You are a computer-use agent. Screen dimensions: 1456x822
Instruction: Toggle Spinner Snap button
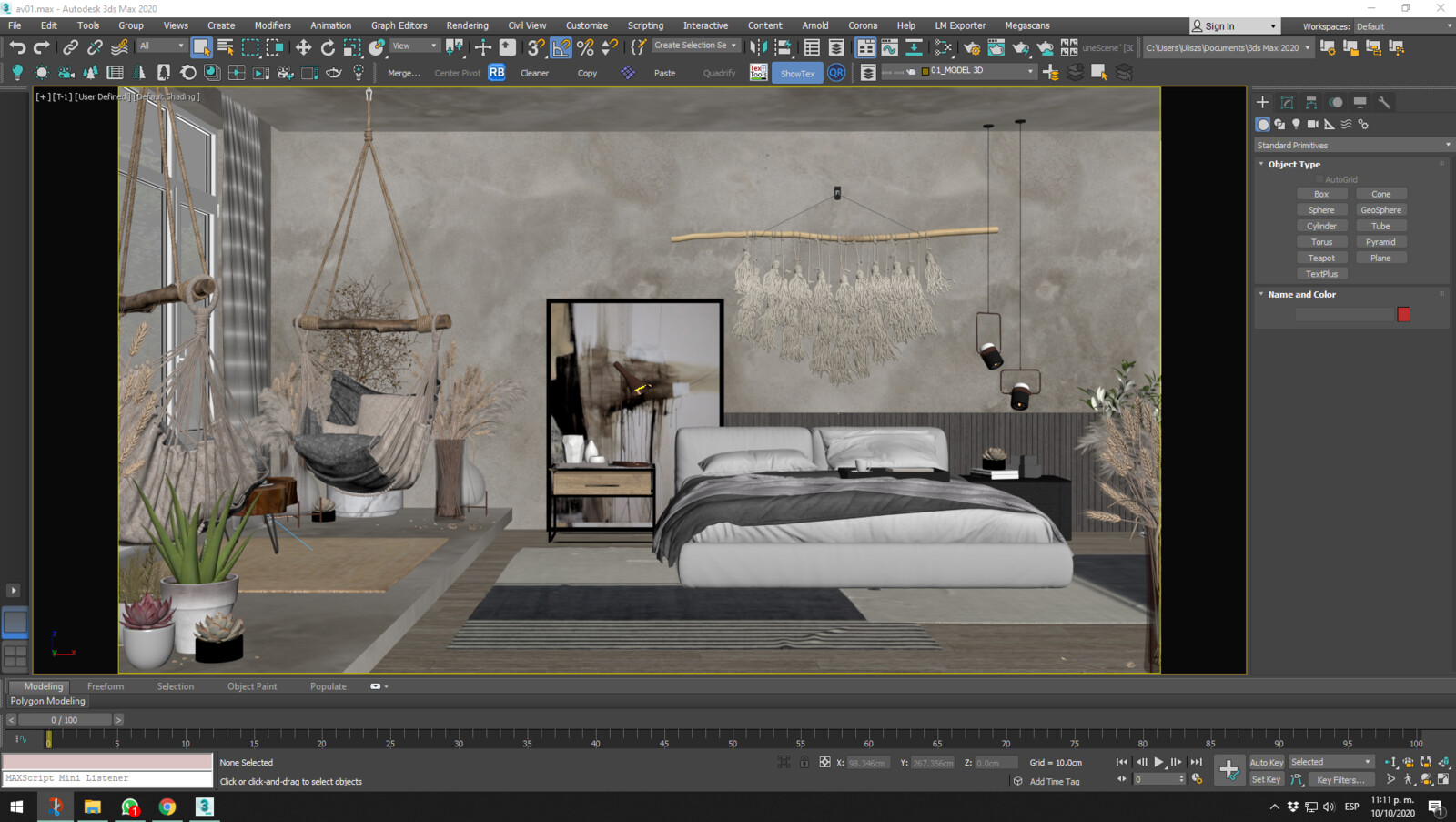coord(610,47)
